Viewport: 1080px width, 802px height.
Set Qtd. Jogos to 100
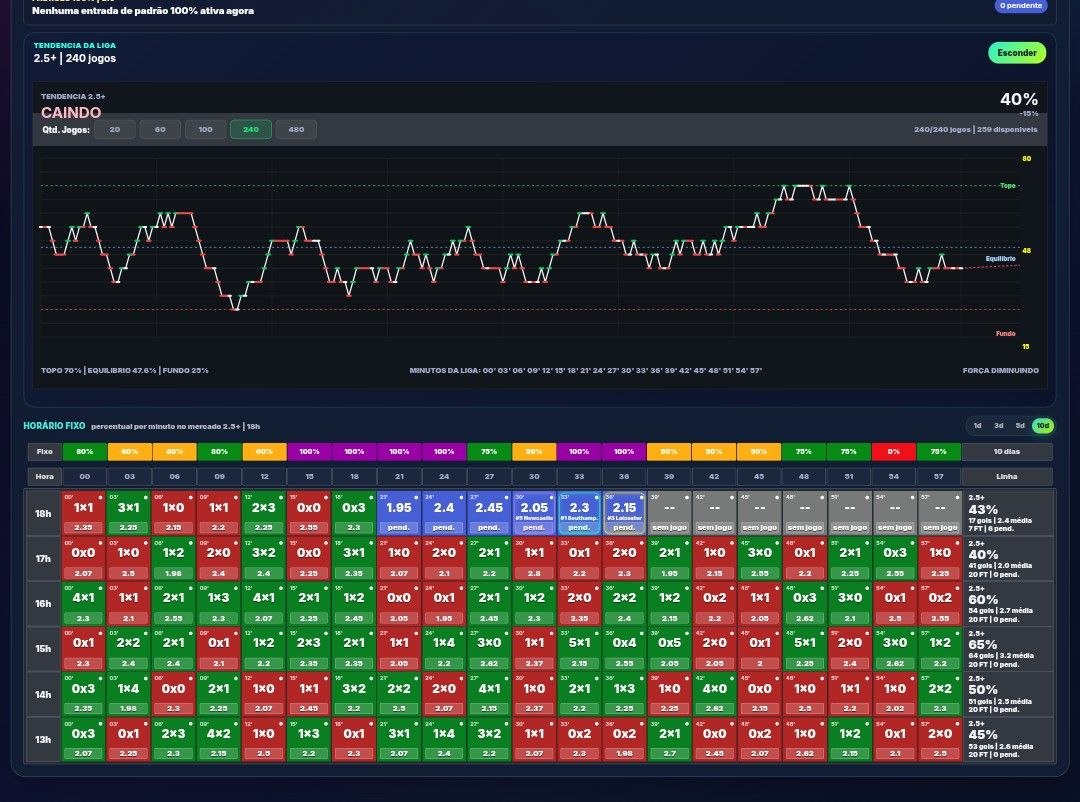tap(205, 130)
